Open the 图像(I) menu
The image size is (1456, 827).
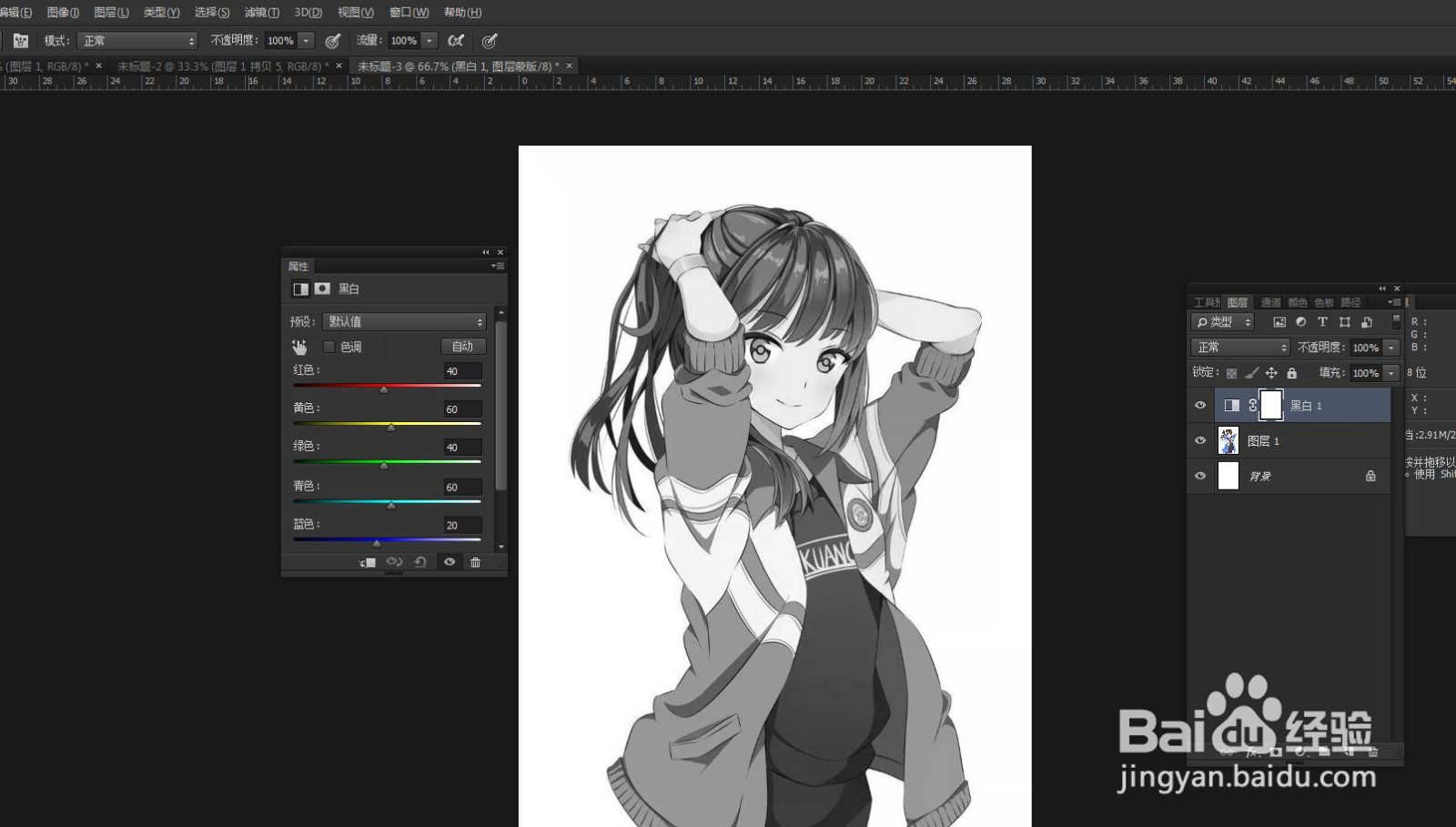coord(63,13)
